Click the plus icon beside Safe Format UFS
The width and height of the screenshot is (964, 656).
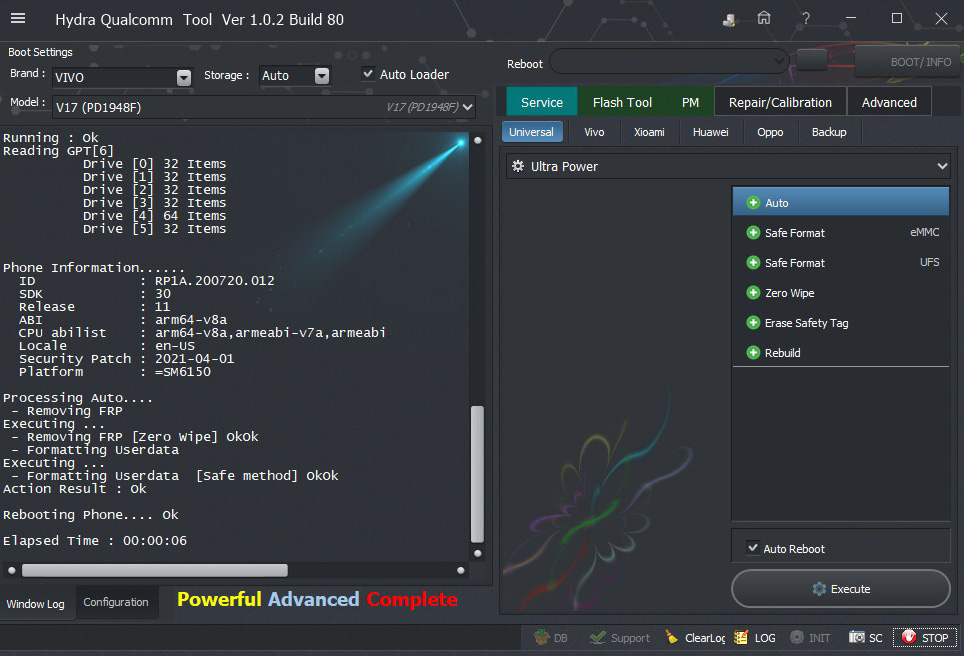pos(753,263)
